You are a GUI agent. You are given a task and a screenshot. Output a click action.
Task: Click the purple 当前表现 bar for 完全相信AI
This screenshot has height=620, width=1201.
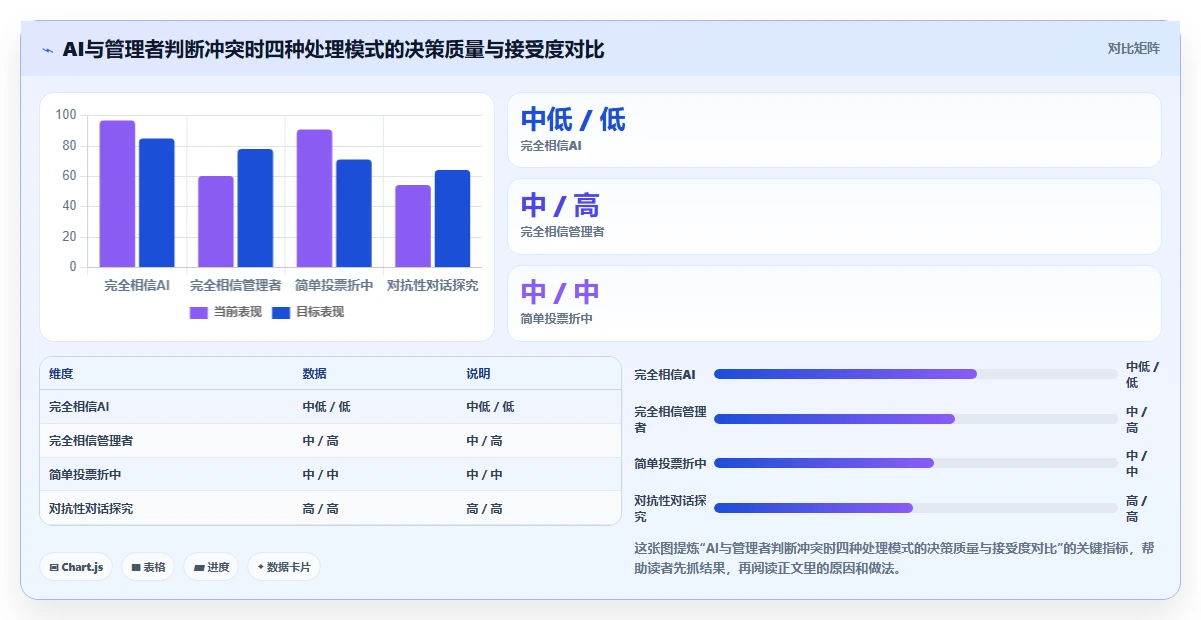click(117, 194)
